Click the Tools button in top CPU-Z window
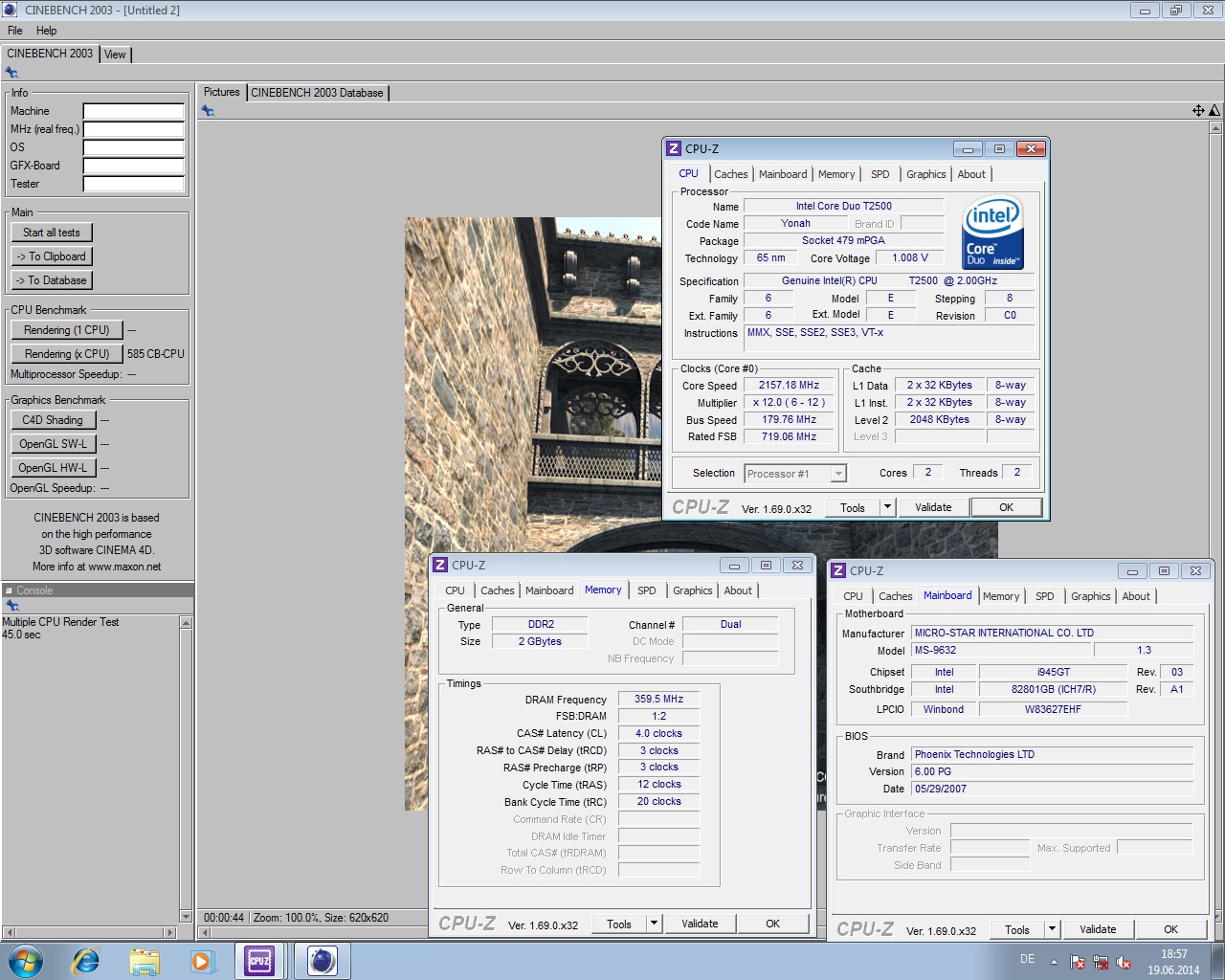The width and height of the screenshot is (1225, 980). point(852,508)
